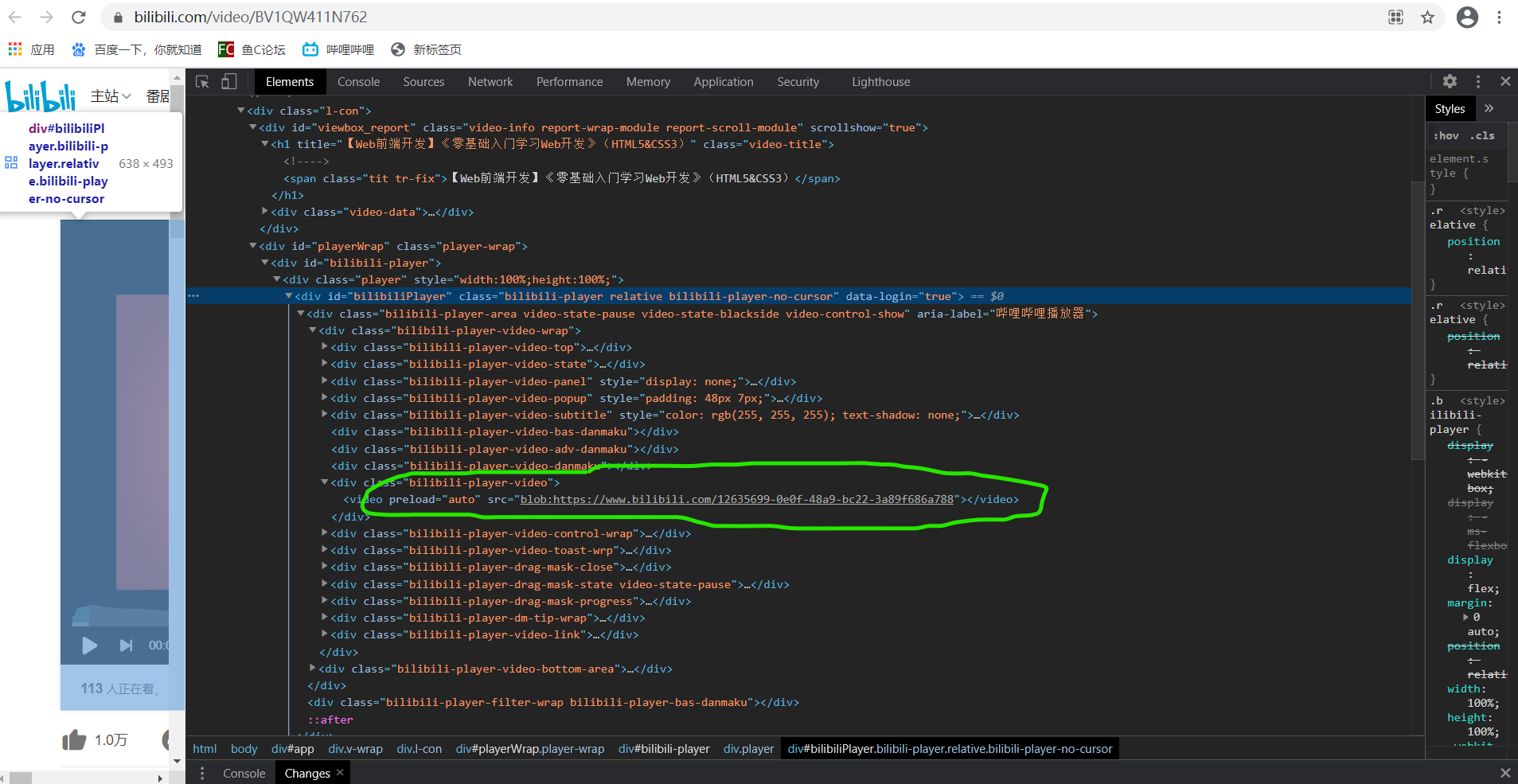This screenshot has height=784, width=1518.
Task: Reload the page with the refresh icon
Action: tap(78, 17)
